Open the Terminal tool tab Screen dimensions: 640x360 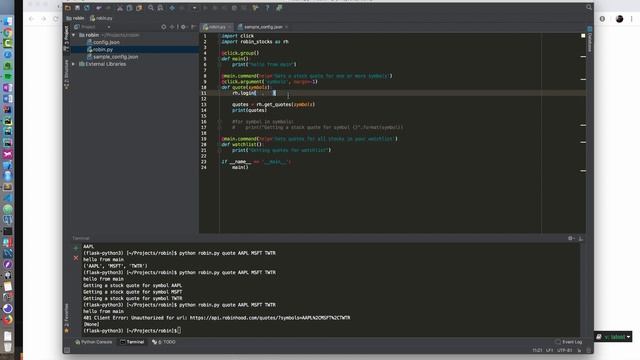tap(132, 342)
